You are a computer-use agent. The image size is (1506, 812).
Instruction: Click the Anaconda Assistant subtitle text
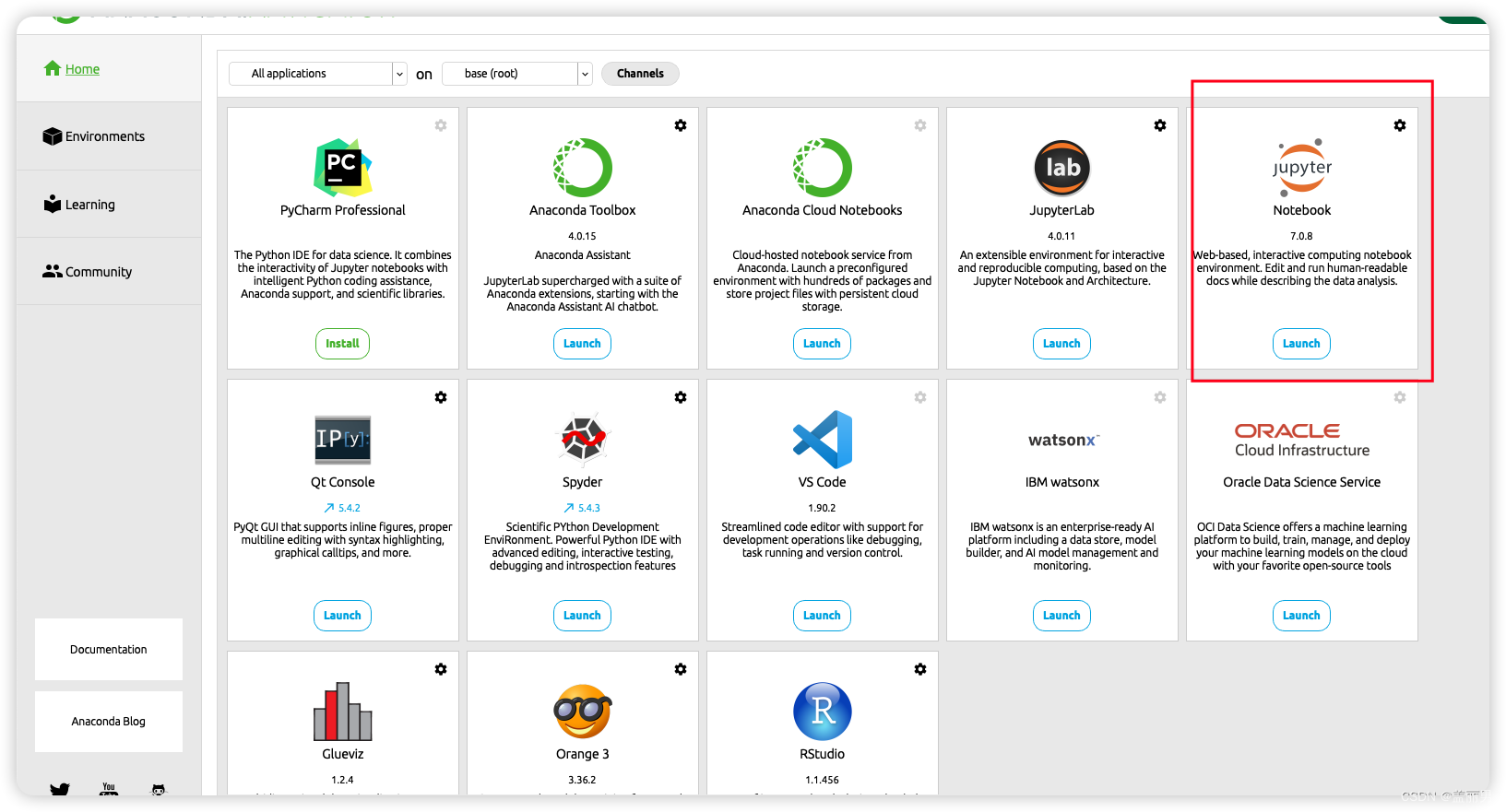[x=583, y=255]
